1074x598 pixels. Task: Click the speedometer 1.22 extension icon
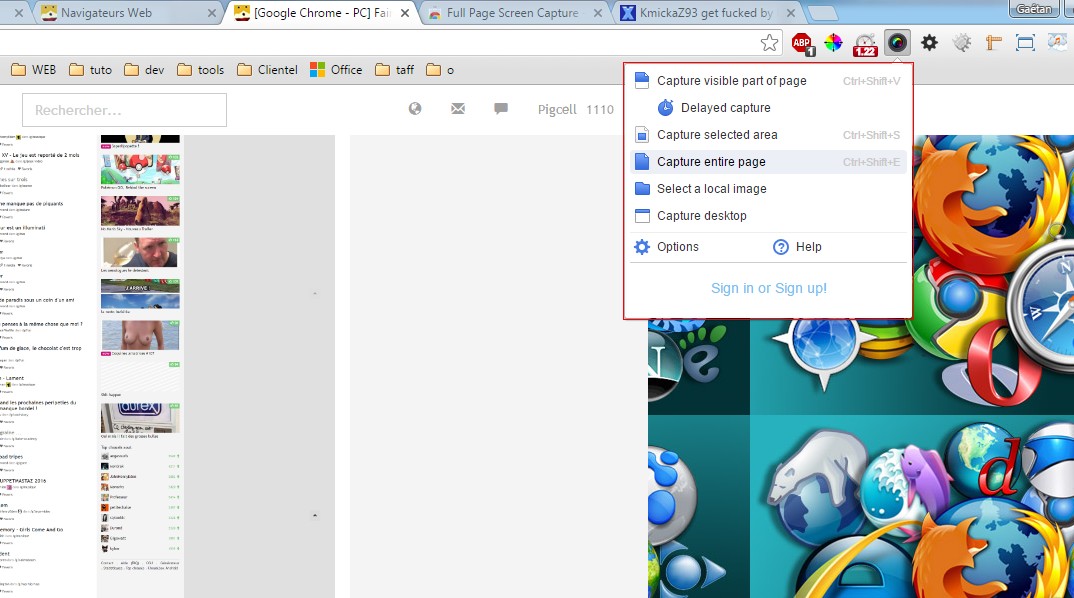[865, 42]
